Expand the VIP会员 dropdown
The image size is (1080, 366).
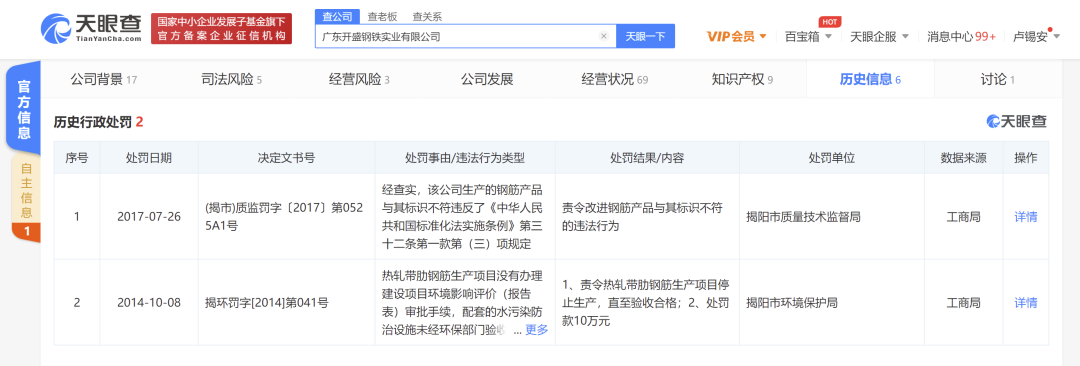pos(736,37)
